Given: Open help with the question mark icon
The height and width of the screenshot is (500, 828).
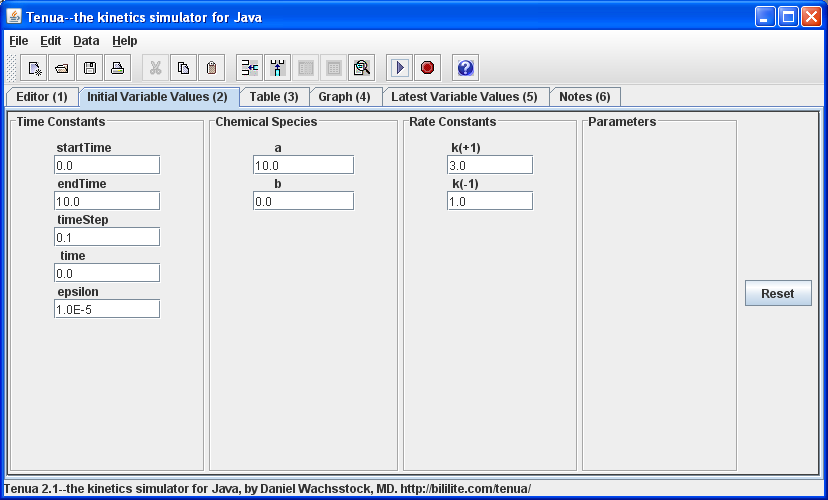Looking at the screenshot, I should [x=466, y=68].
